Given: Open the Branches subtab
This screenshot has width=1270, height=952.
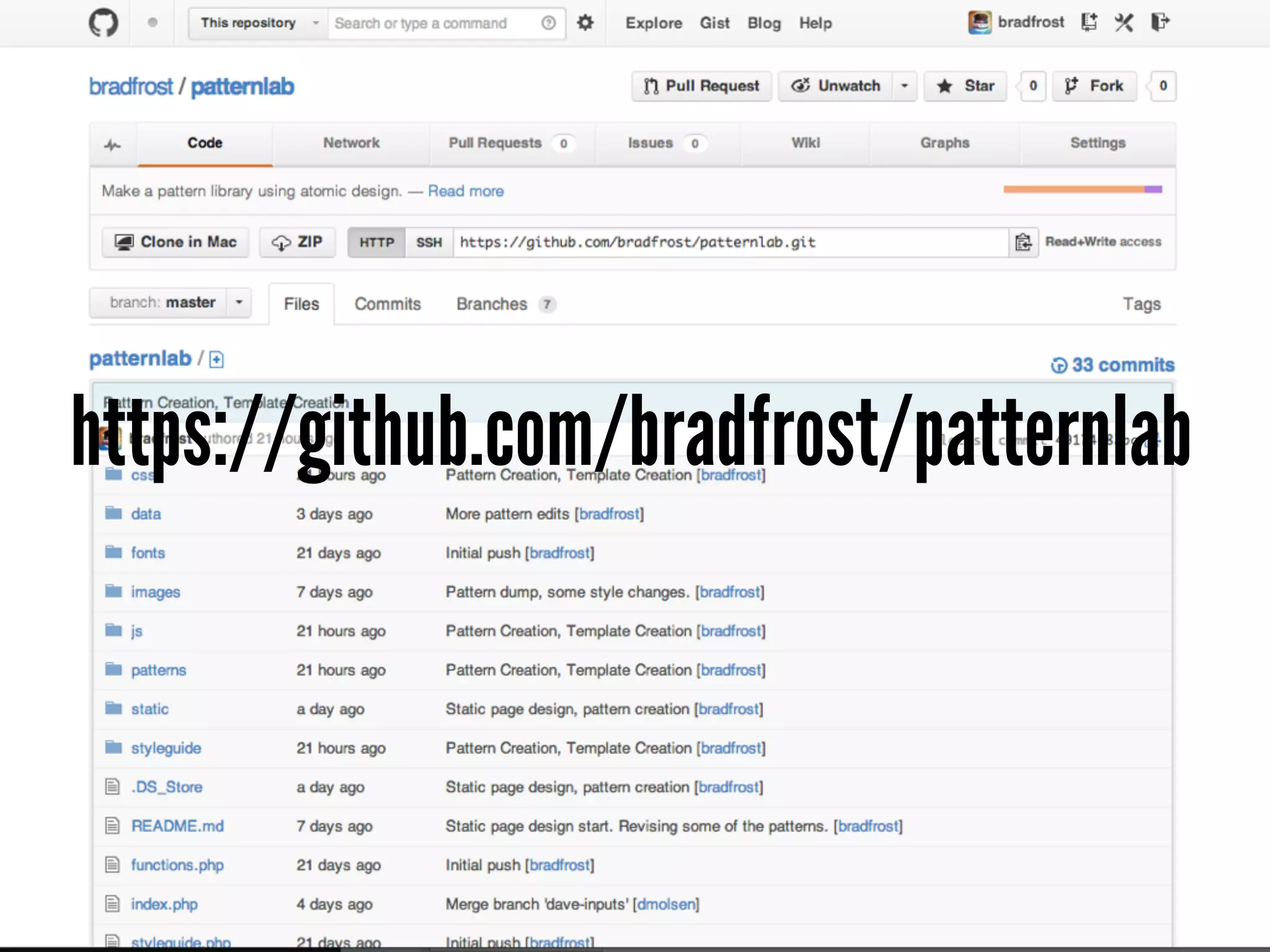Looking at the screenshot, I should (x=506, y=304).
